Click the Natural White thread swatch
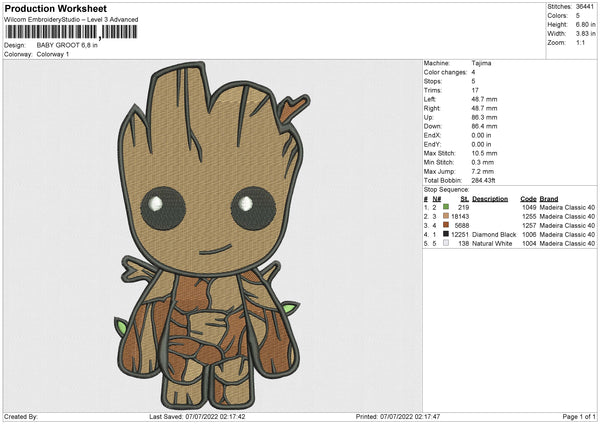The image size is (600, 424). click(446, 243)
